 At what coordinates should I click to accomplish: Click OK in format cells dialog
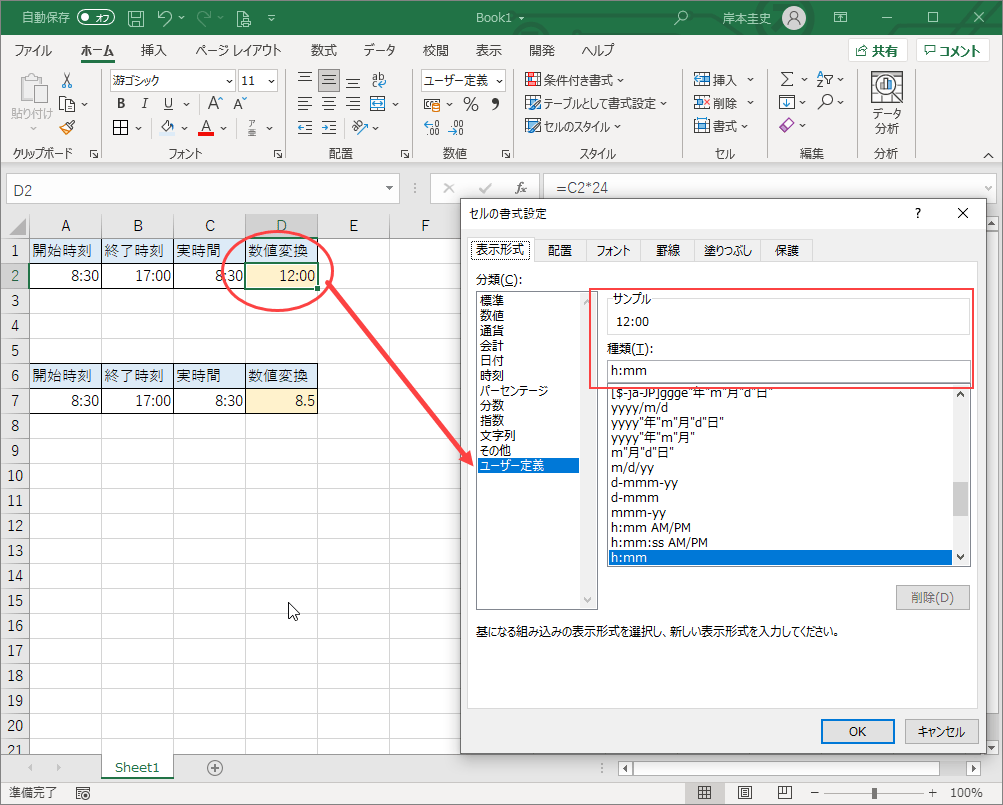857,731
